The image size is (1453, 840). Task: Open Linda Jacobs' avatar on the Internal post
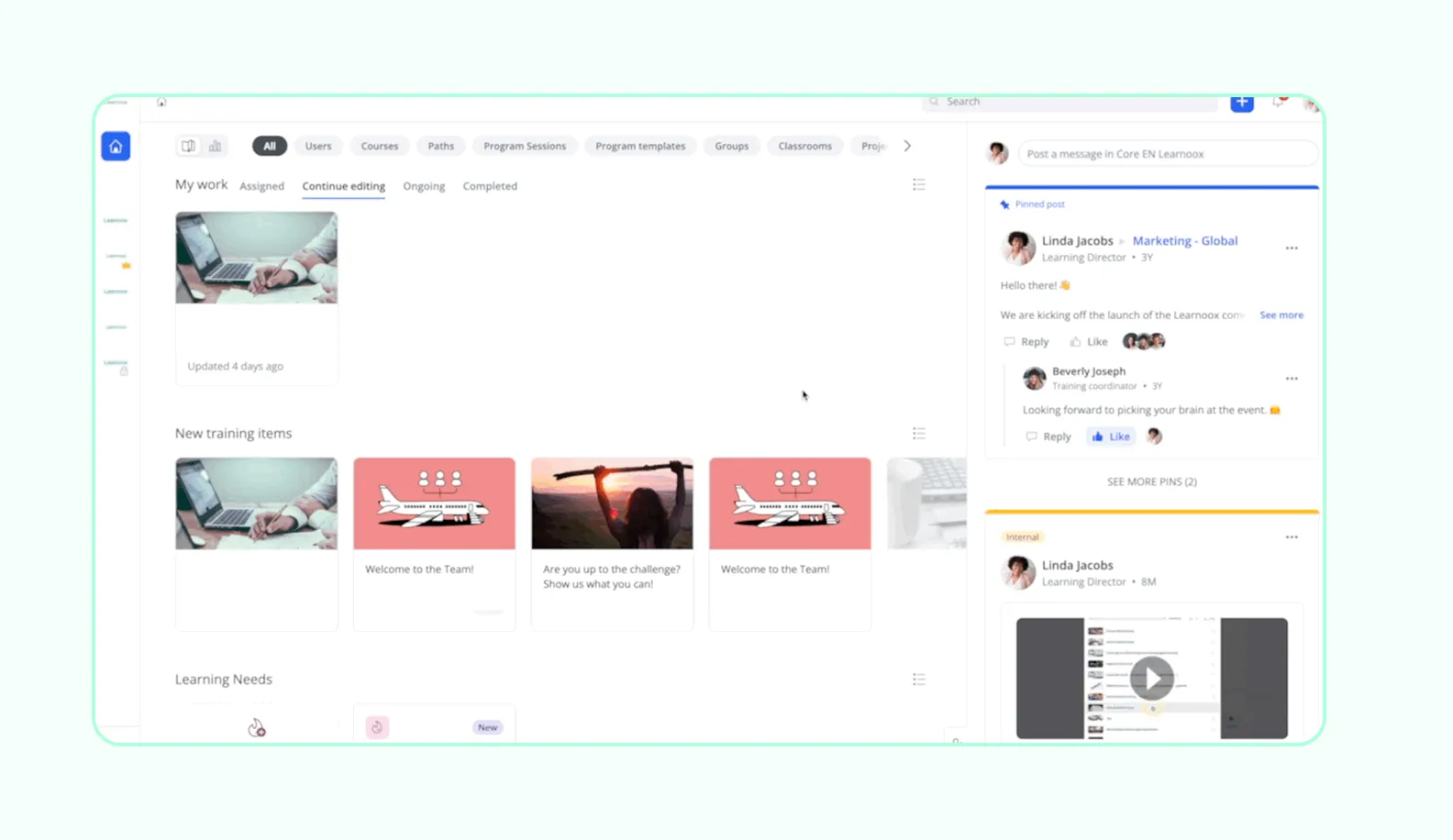click(1018, 572)
